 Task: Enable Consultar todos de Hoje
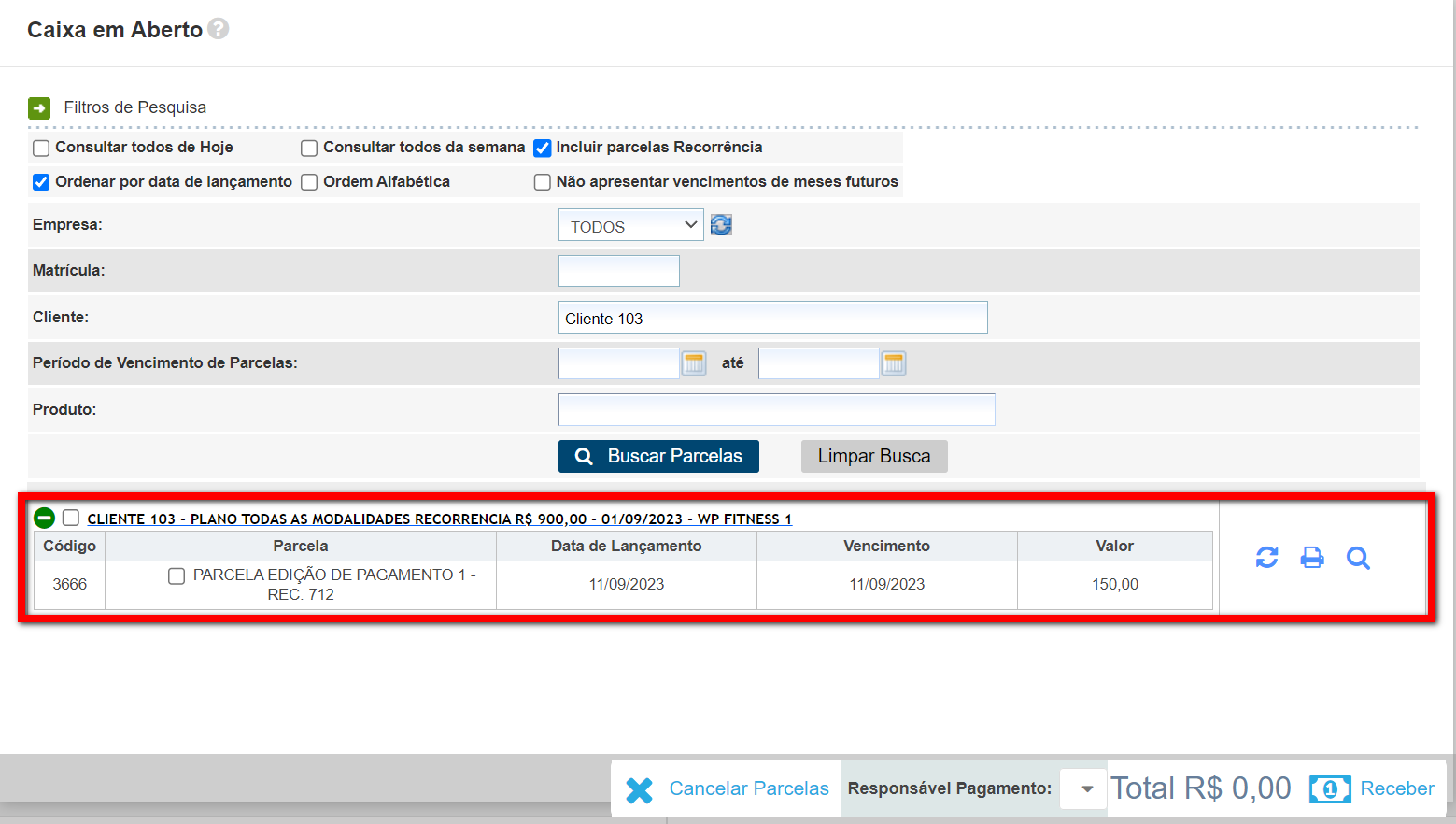pos(41,148)
